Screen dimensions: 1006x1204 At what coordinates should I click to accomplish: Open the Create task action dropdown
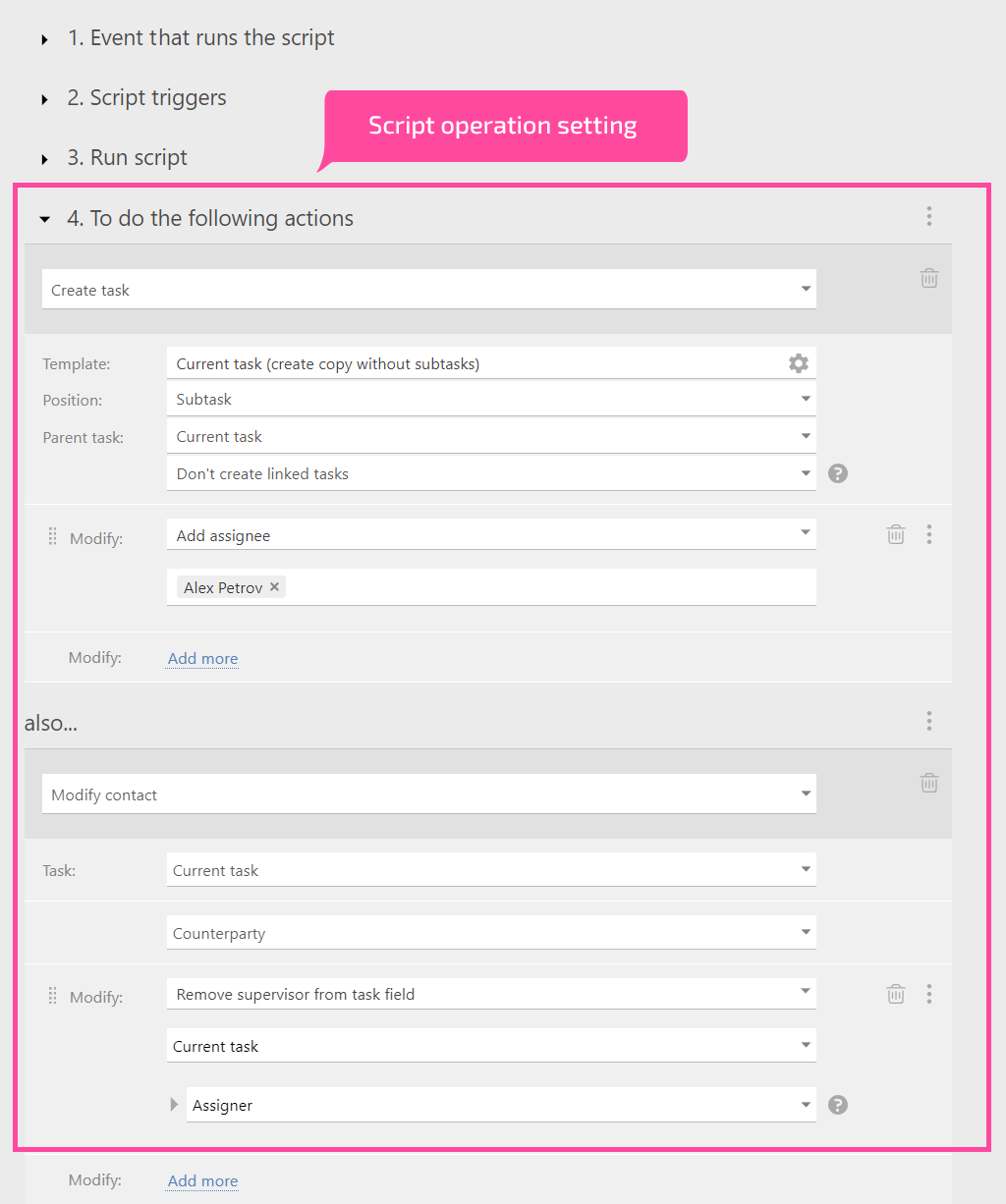pyautogui.click(x=429, y=290)
